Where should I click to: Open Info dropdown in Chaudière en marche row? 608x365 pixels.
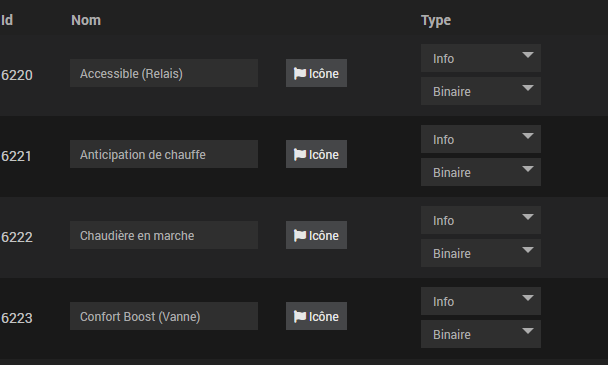[x=481, y=220]
